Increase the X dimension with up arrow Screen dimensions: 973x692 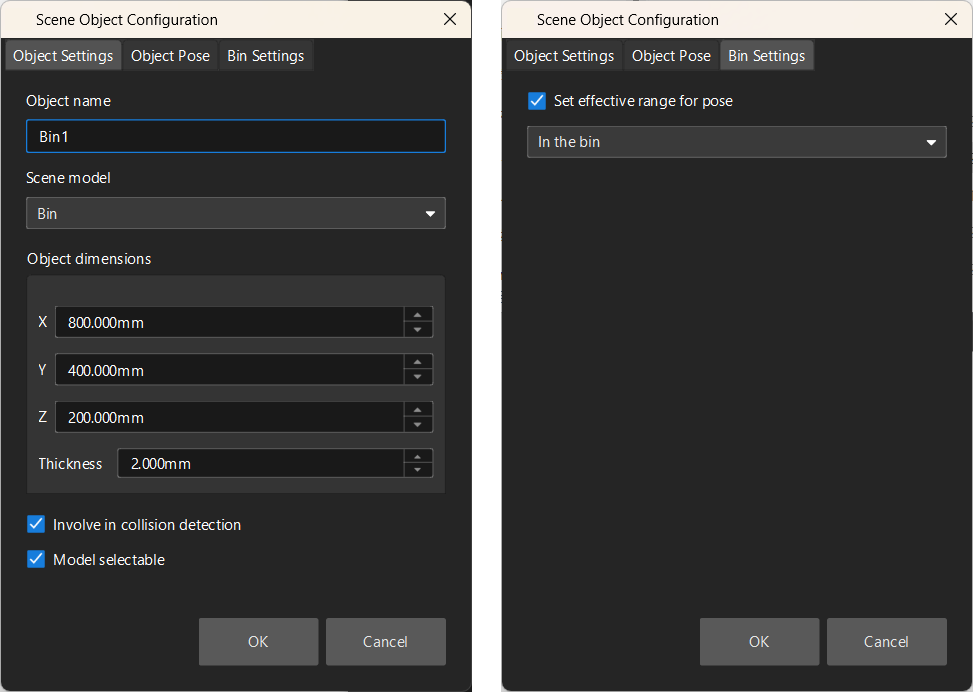pyautogui.click(x=418, y=315)
